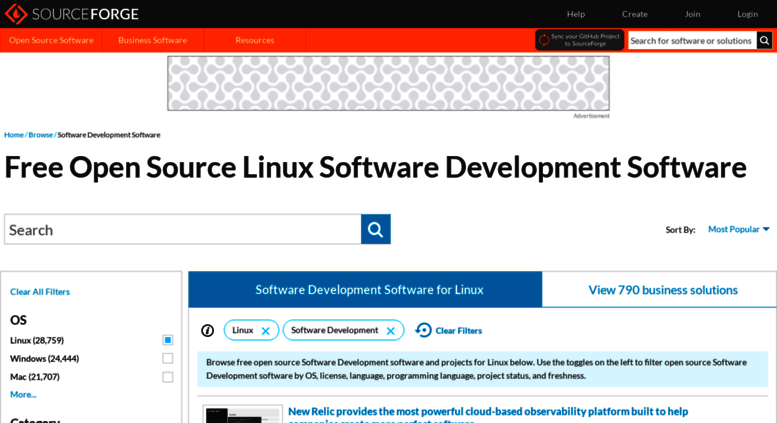The height and width of the screenshot is (423, 777).
Task: Click the advertisement banner
Action: [388, 83]
